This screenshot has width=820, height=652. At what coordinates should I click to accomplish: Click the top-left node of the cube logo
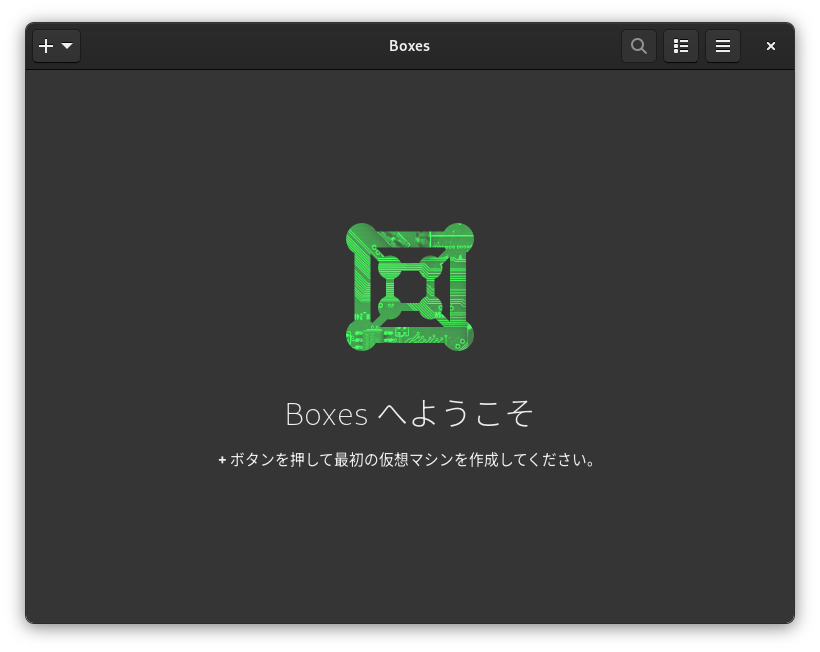point(361,238)
